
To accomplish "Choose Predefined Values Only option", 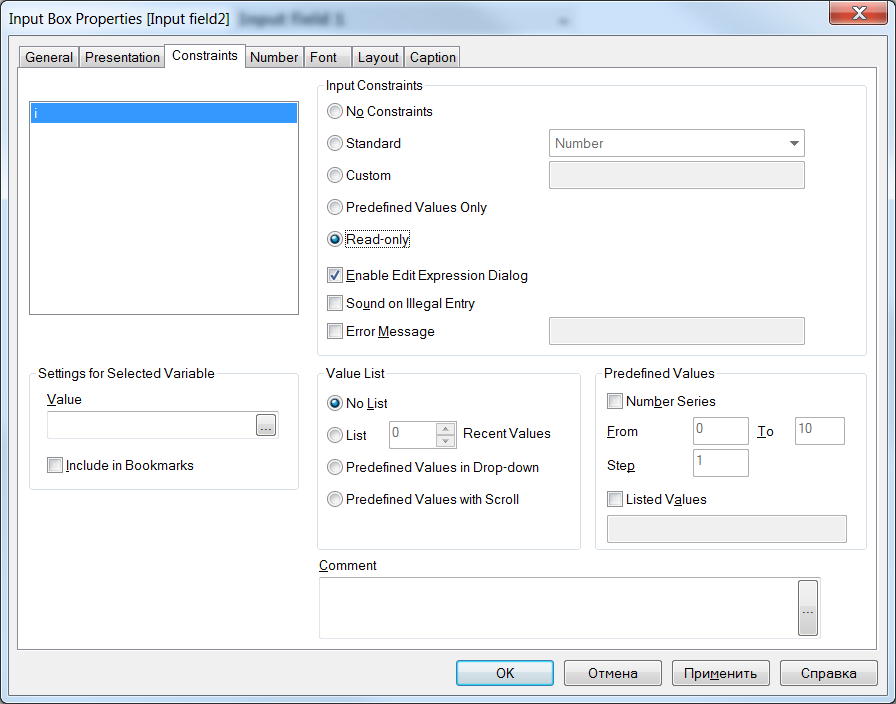I will pyautogui.click(x=335, y=207).
